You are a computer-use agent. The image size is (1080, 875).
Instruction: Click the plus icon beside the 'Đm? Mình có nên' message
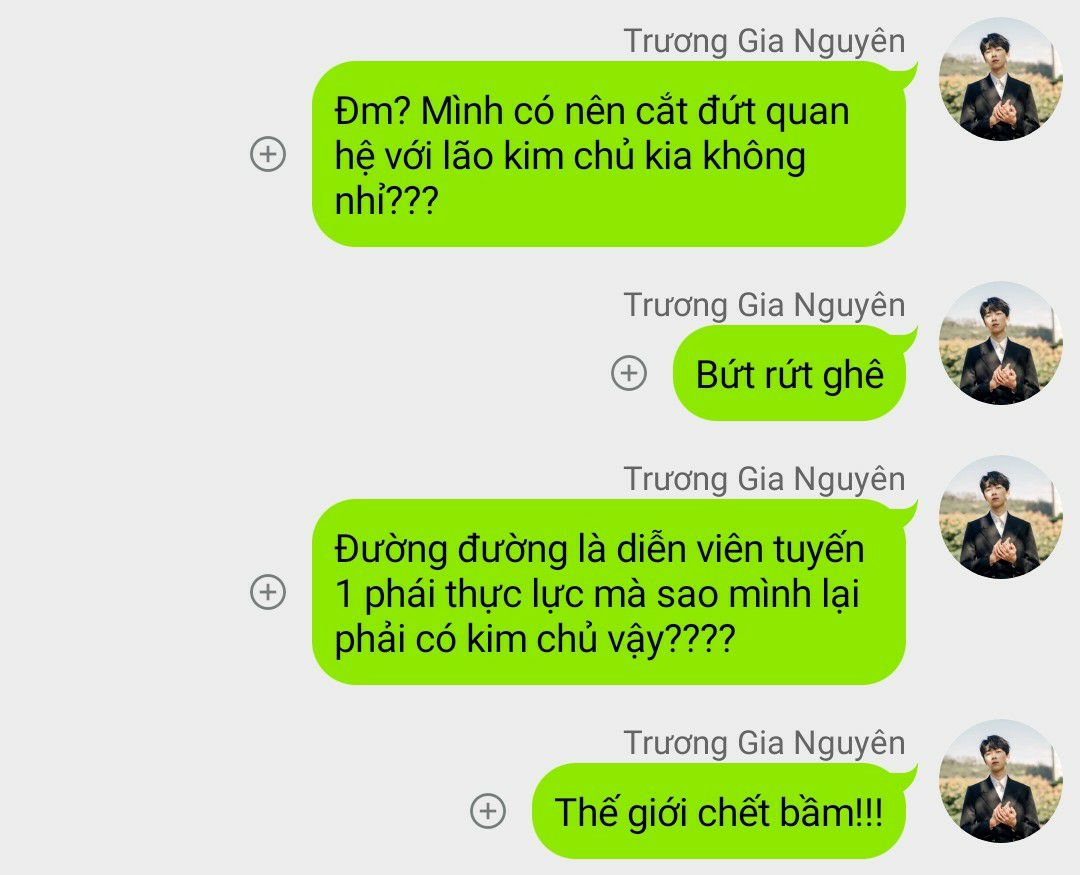pyautogui.click(x=268, y=154)
